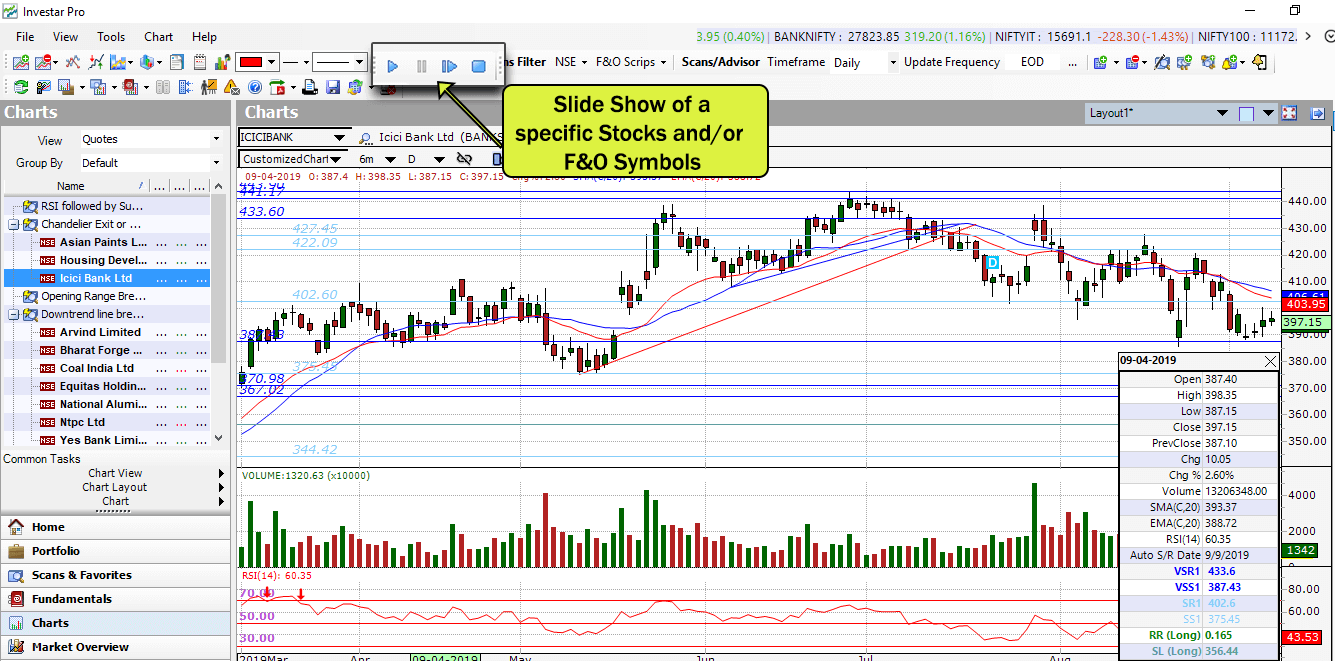
Task: Start the stock slide show playback
Action: pos(392,65)
